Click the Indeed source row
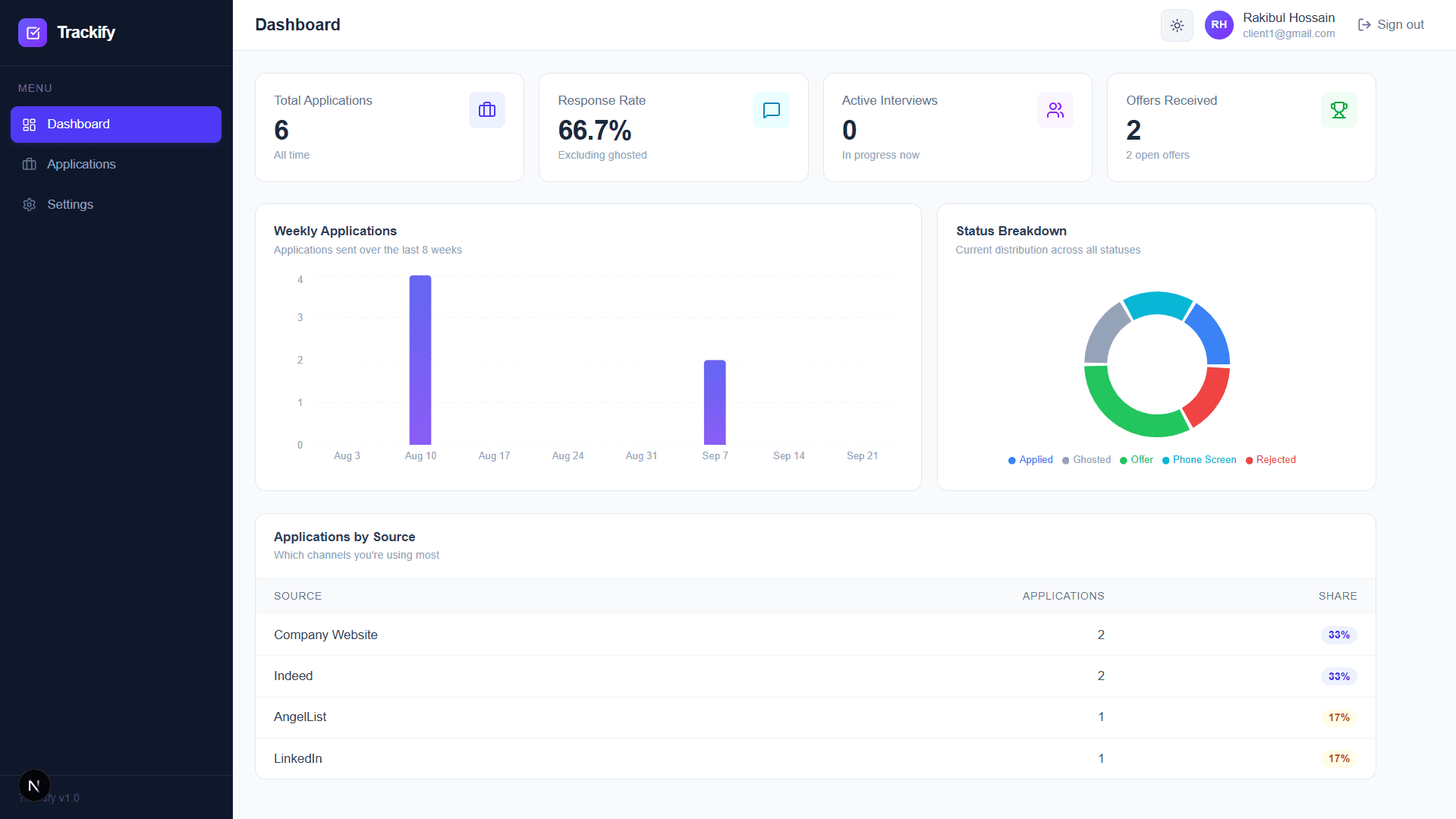1456x819 pixels. 816,676
